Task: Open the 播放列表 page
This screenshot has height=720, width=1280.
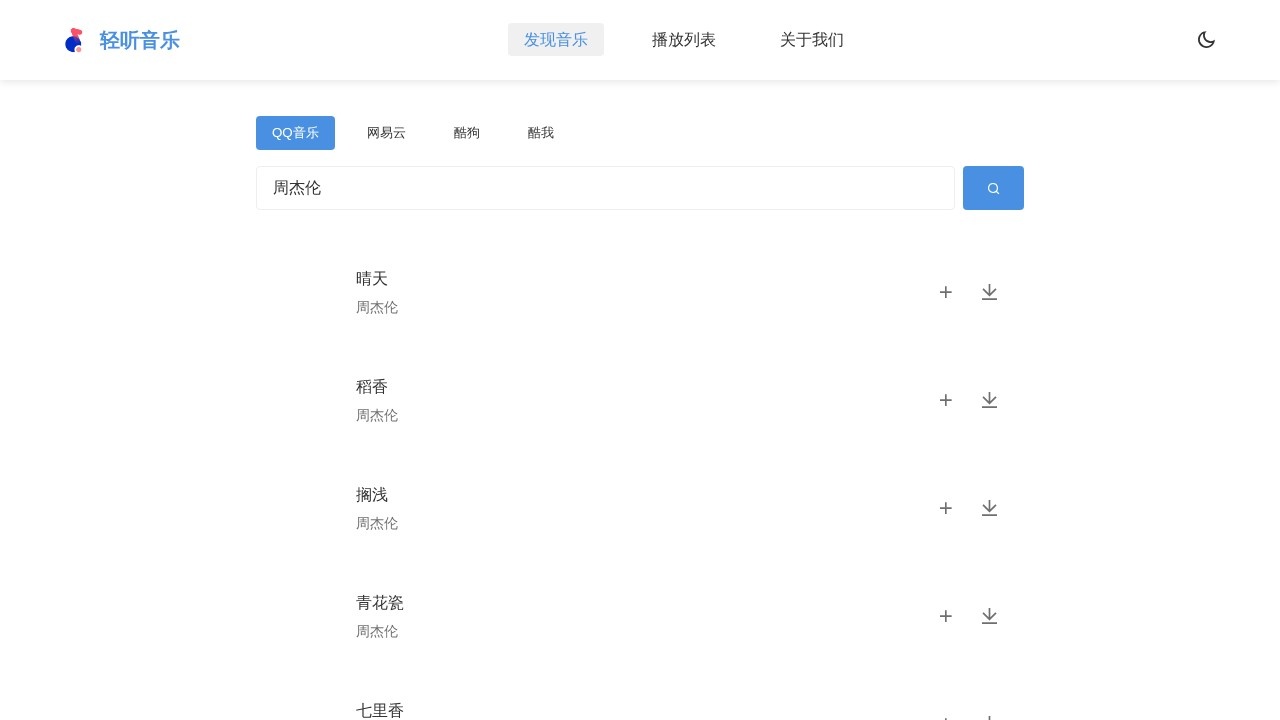Action: pos(684,40)
